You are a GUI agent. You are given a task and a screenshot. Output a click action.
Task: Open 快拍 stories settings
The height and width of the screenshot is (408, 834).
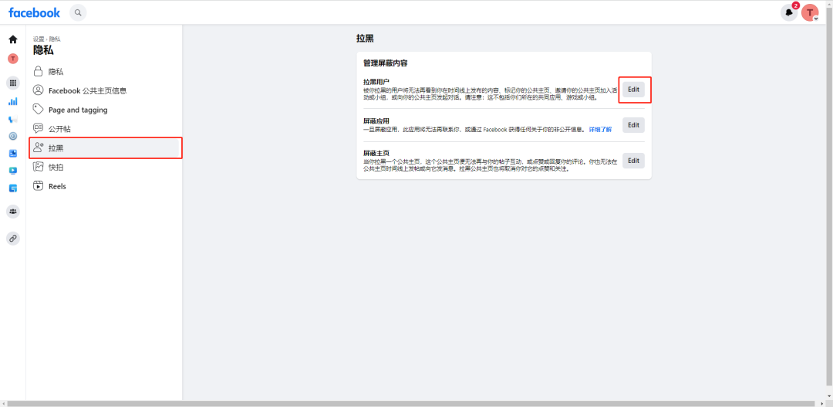(56, 167)
